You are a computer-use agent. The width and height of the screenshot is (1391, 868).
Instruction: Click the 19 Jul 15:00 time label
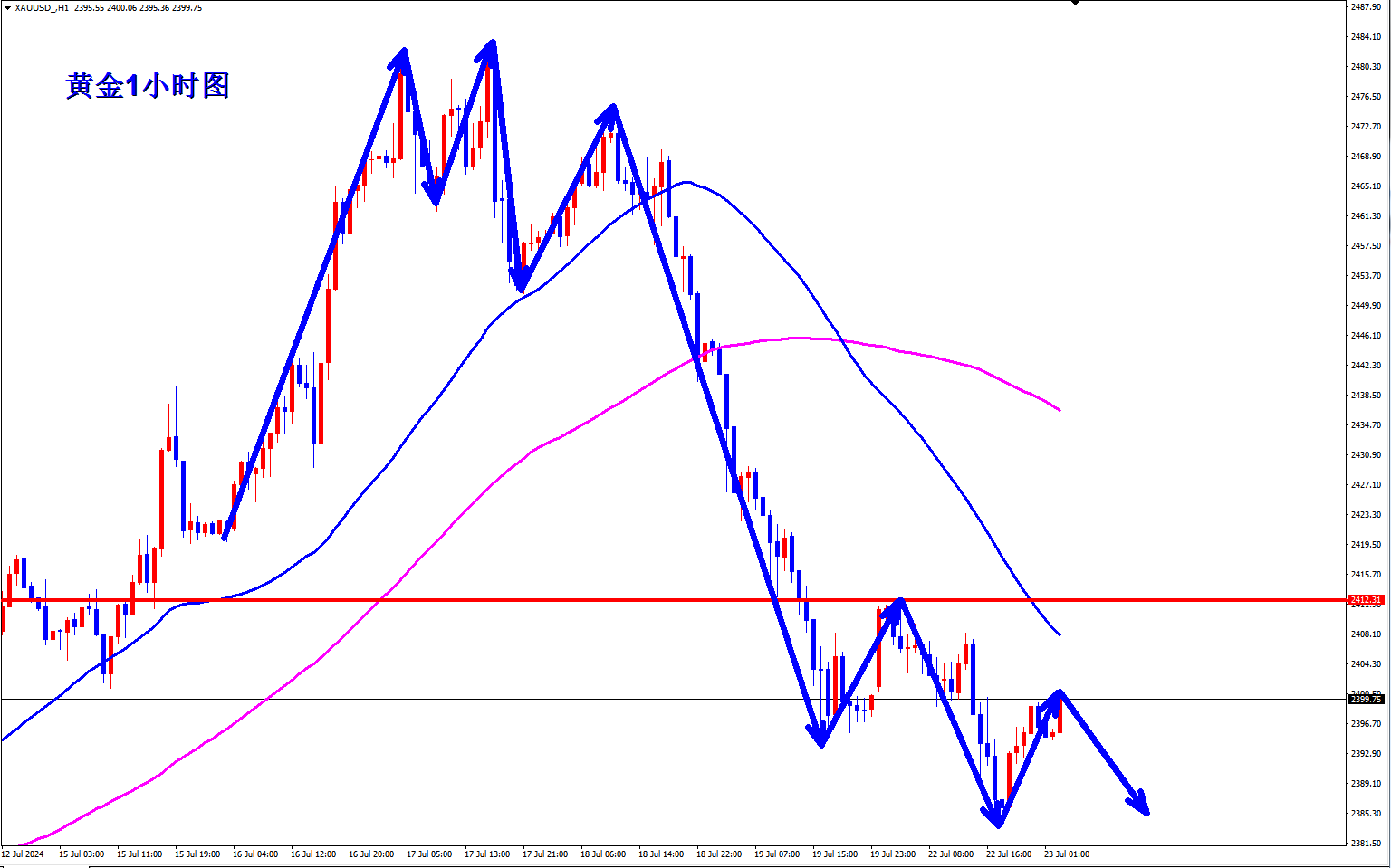[x=835, y=854]
